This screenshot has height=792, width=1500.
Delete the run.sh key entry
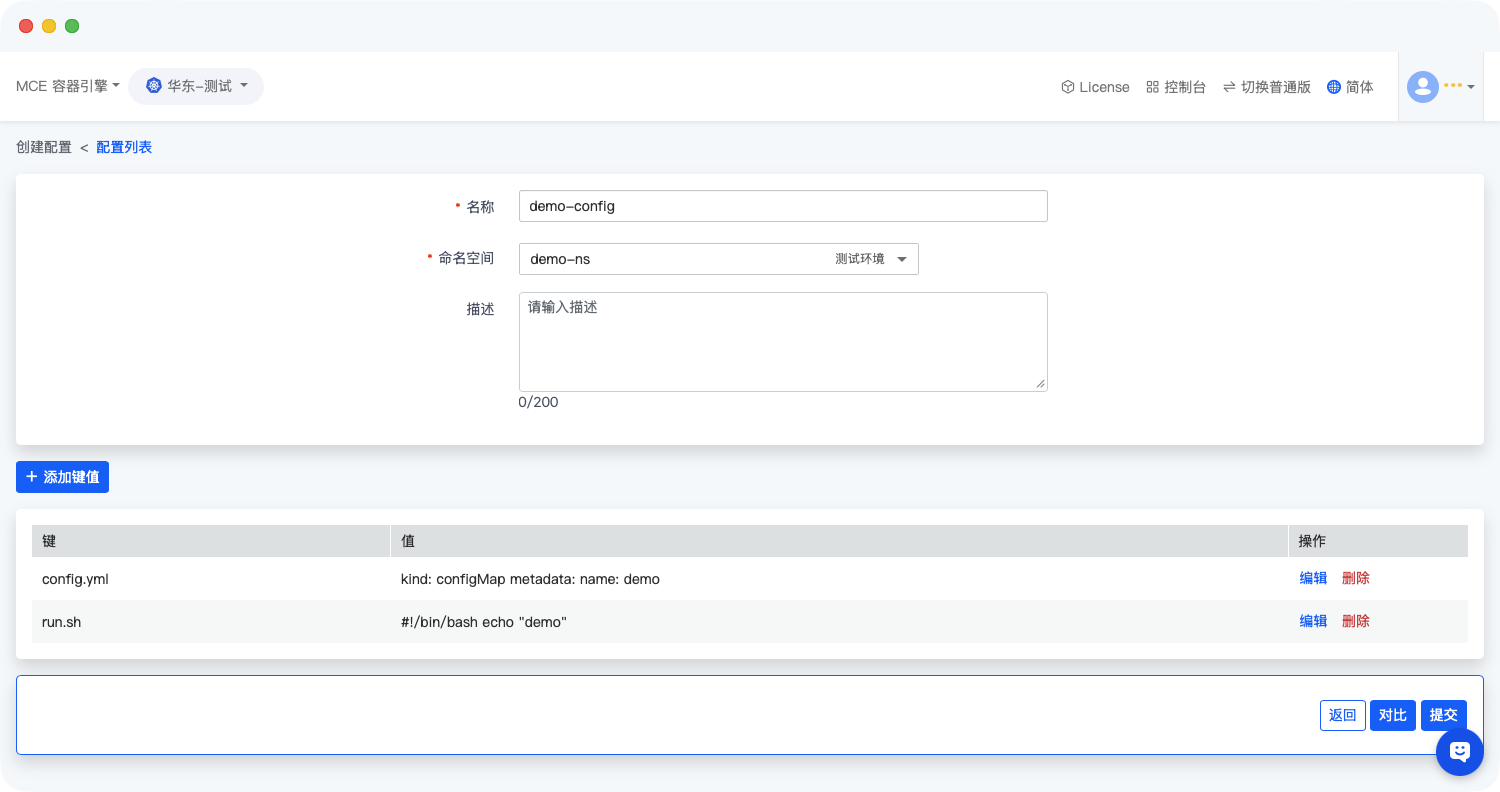[1355, 621]
